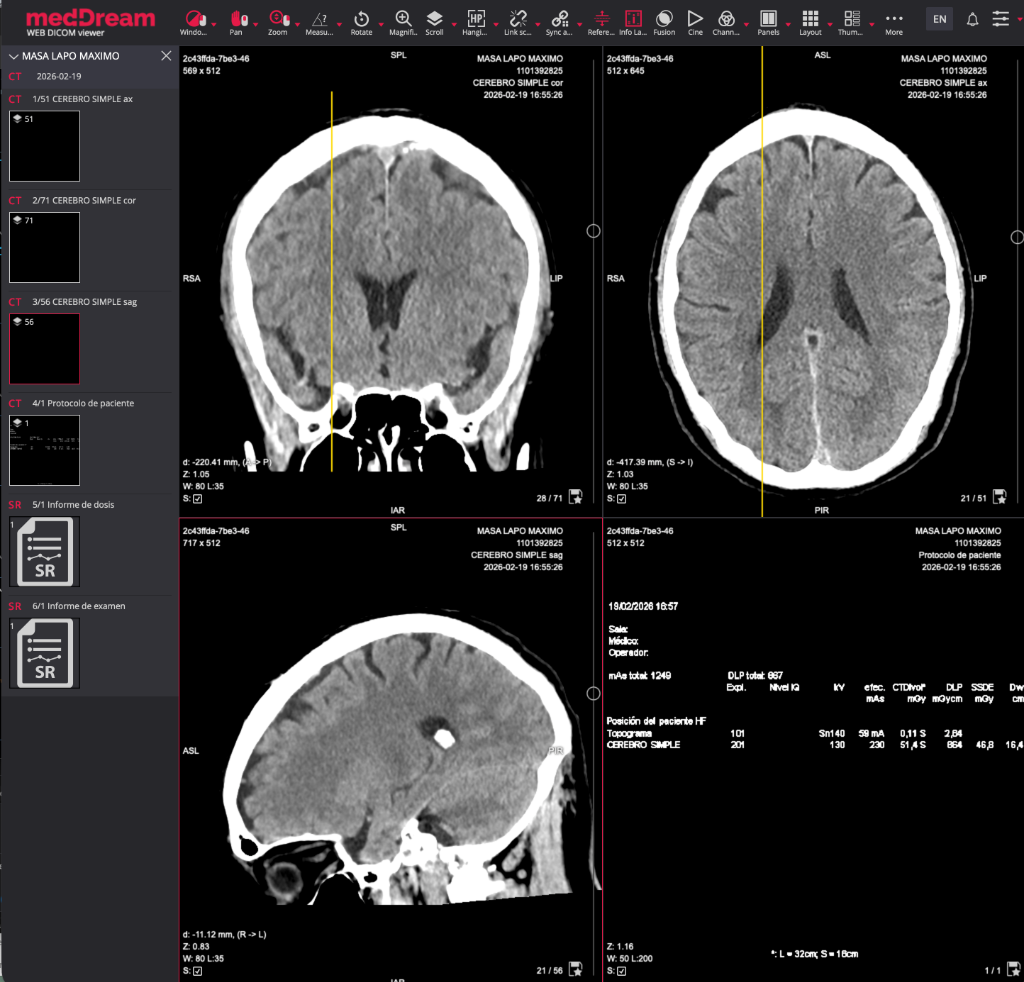Select the Windowing tool
Viewport: 1024px width, 982px height.
pos(194,22)
